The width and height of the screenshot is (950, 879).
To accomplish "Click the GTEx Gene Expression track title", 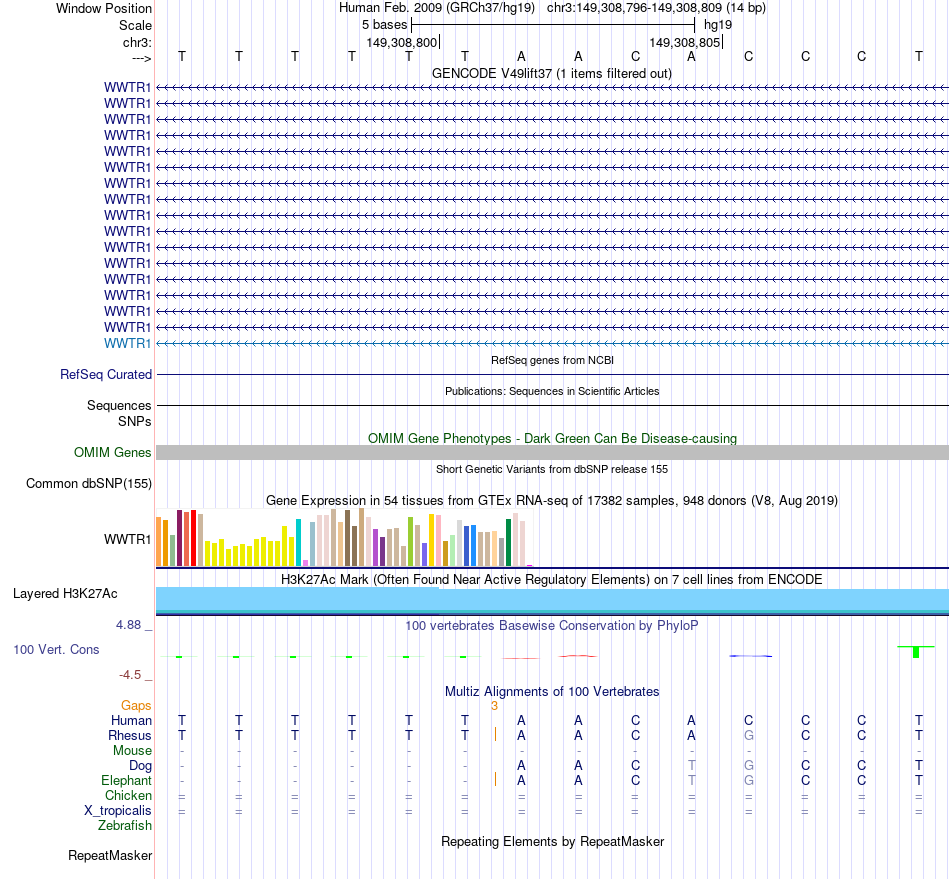I will (x=552, y=500).
